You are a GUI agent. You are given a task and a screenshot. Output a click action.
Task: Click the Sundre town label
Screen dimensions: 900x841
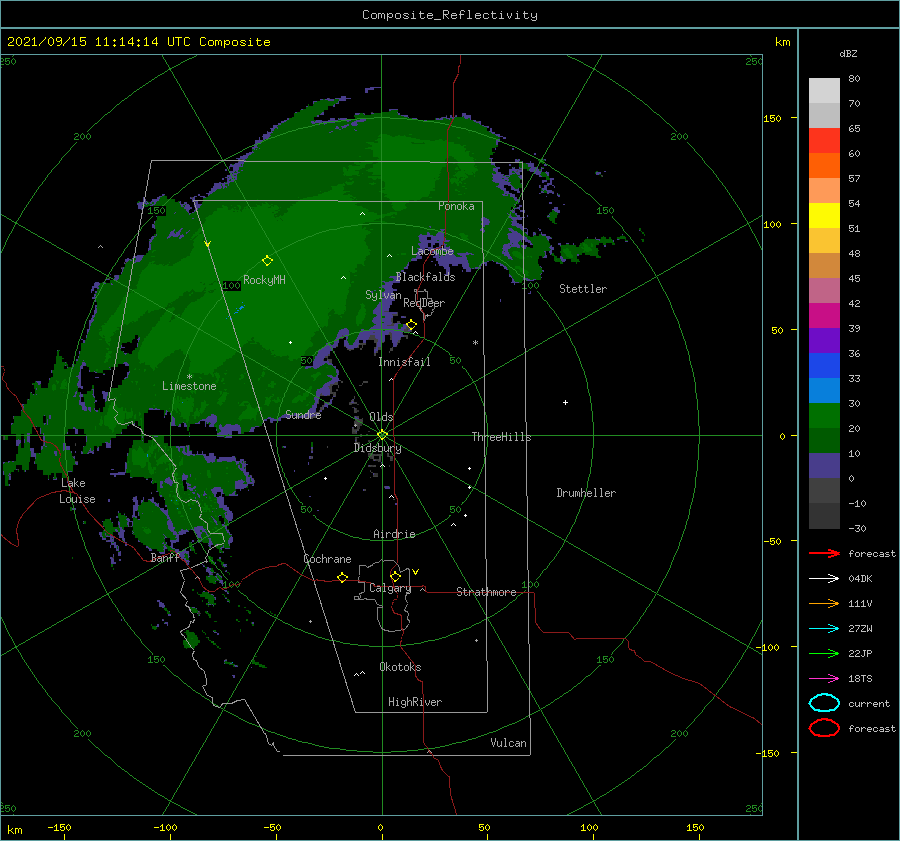[303, 414]
